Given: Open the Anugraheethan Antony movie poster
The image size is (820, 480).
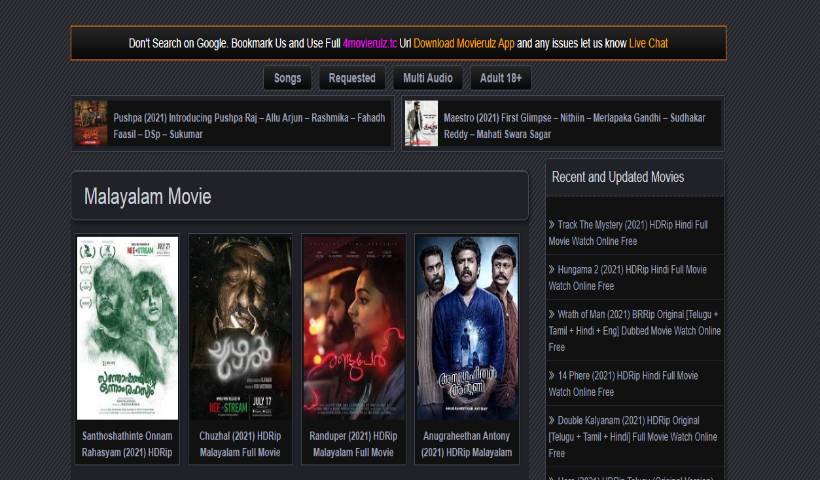Looking at the screenshot, I should pos(467,328).
